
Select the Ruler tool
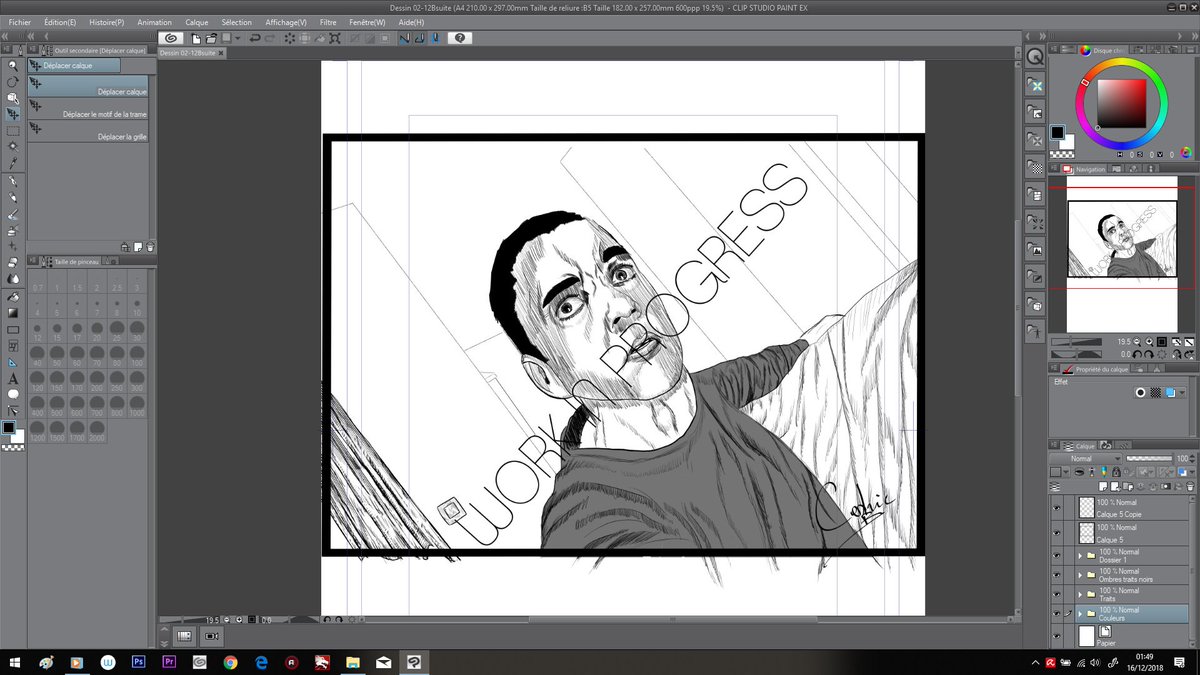click(13, 362)
